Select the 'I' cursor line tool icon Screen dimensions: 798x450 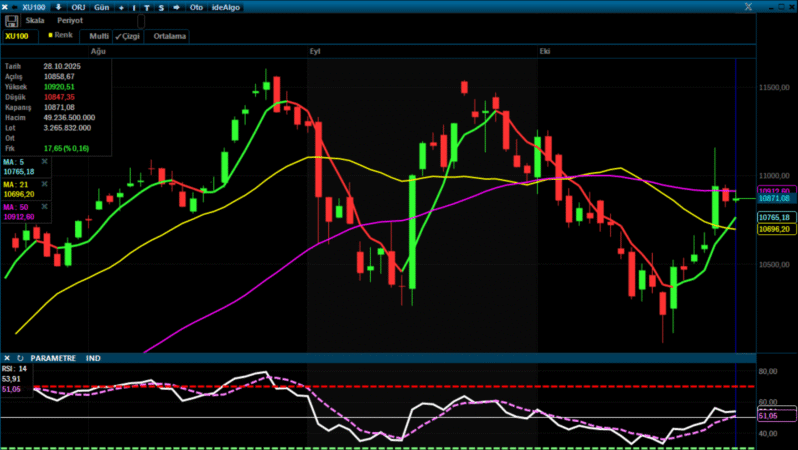tap(134, 6)
